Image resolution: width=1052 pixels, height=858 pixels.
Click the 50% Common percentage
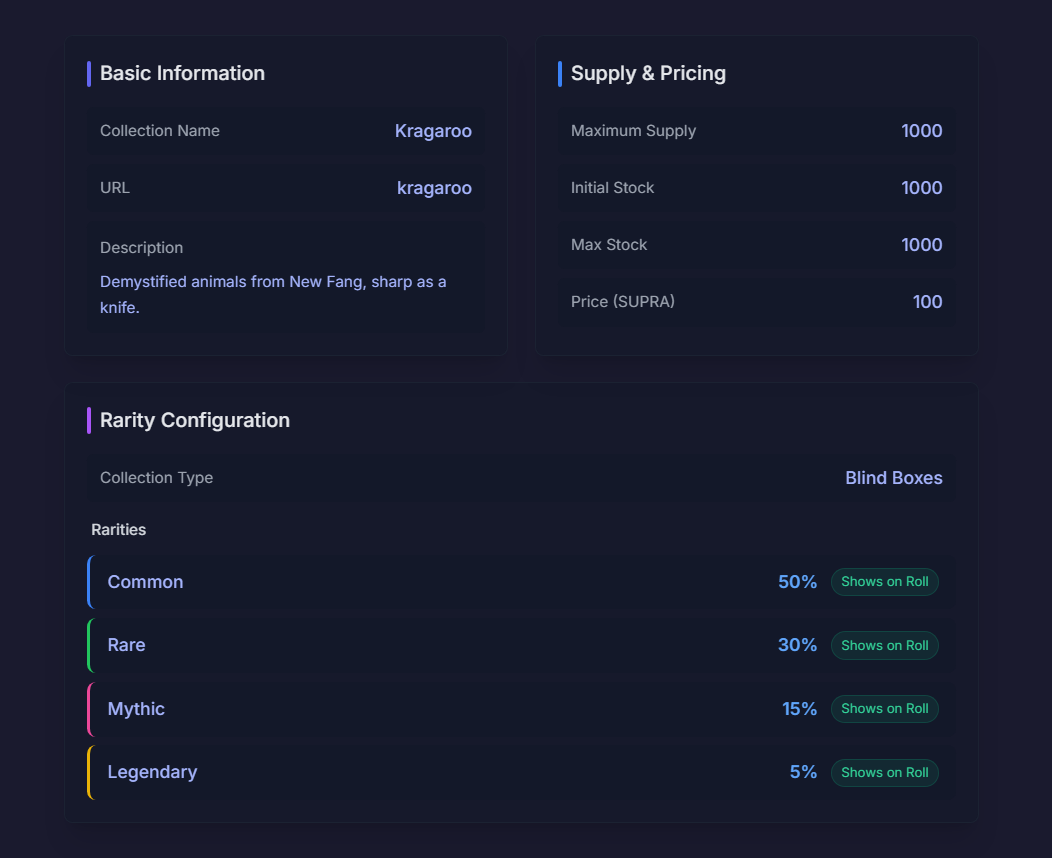coord(797,582)
